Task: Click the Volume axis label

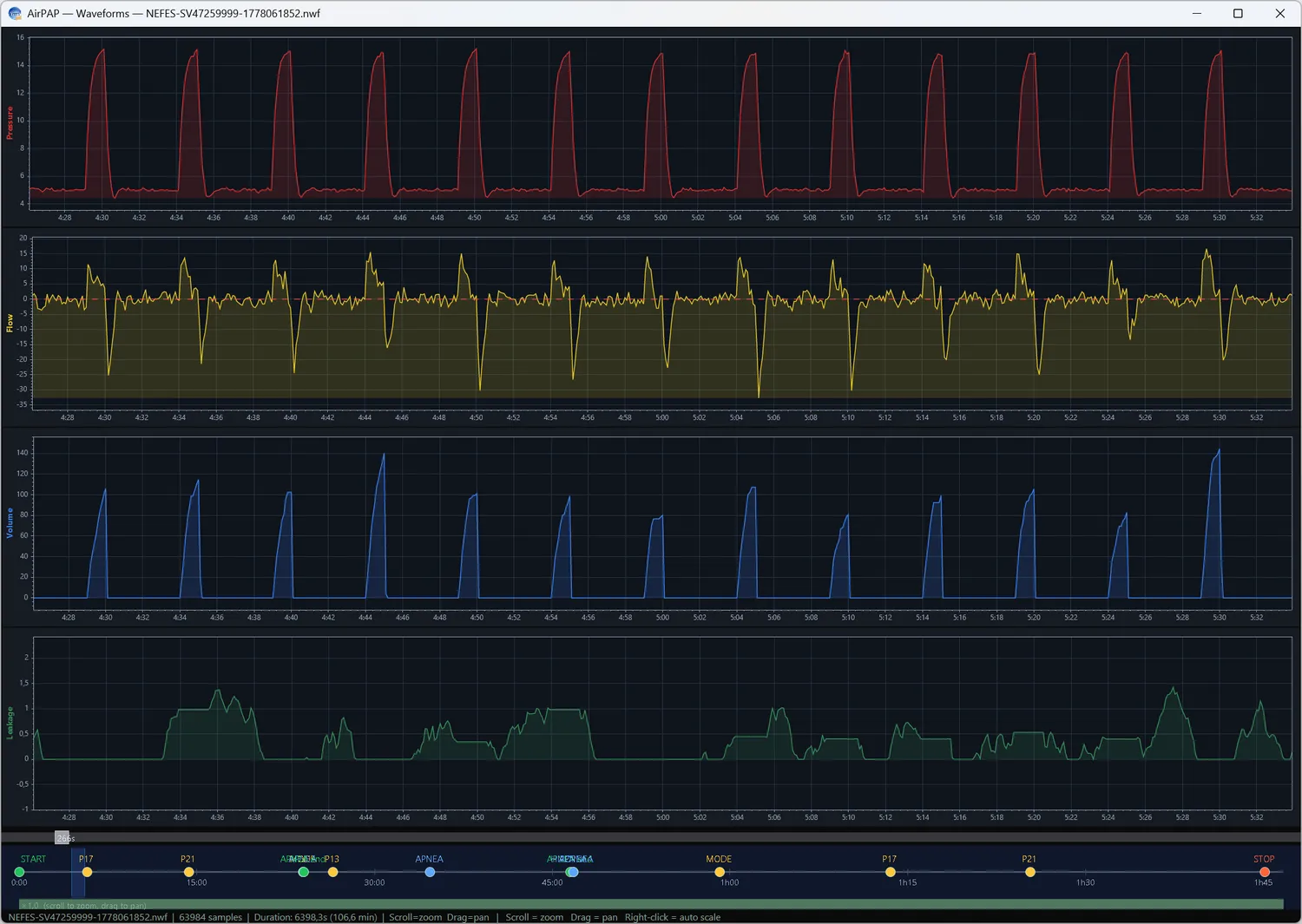Action: pyautogui.click(x=10, y=523)
